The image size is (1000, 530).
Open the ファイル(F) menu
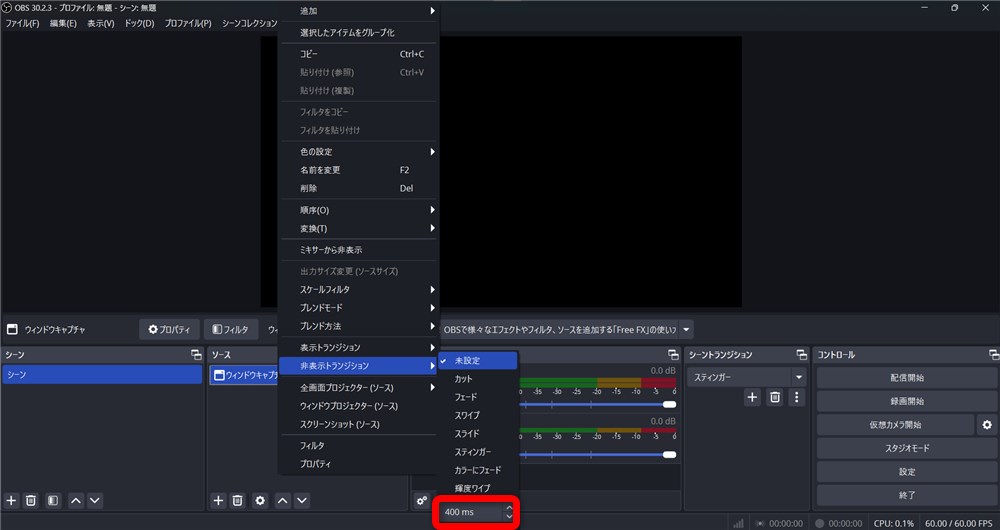point(22,24)
